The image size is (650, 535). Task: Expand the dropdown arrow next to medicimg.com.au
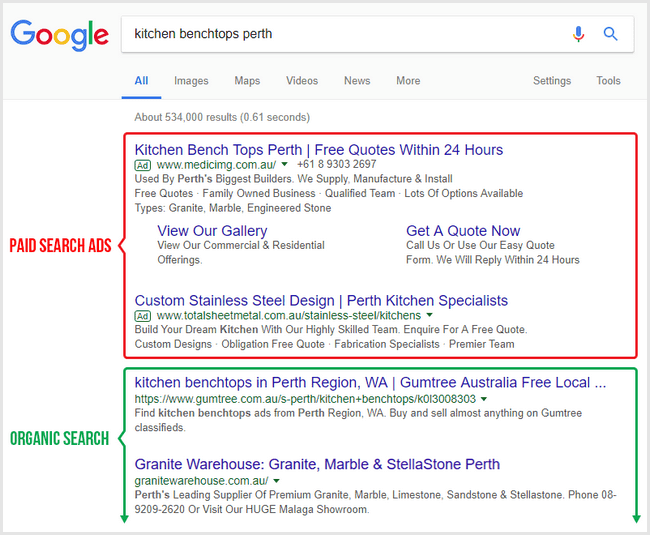tap(284, 164)
